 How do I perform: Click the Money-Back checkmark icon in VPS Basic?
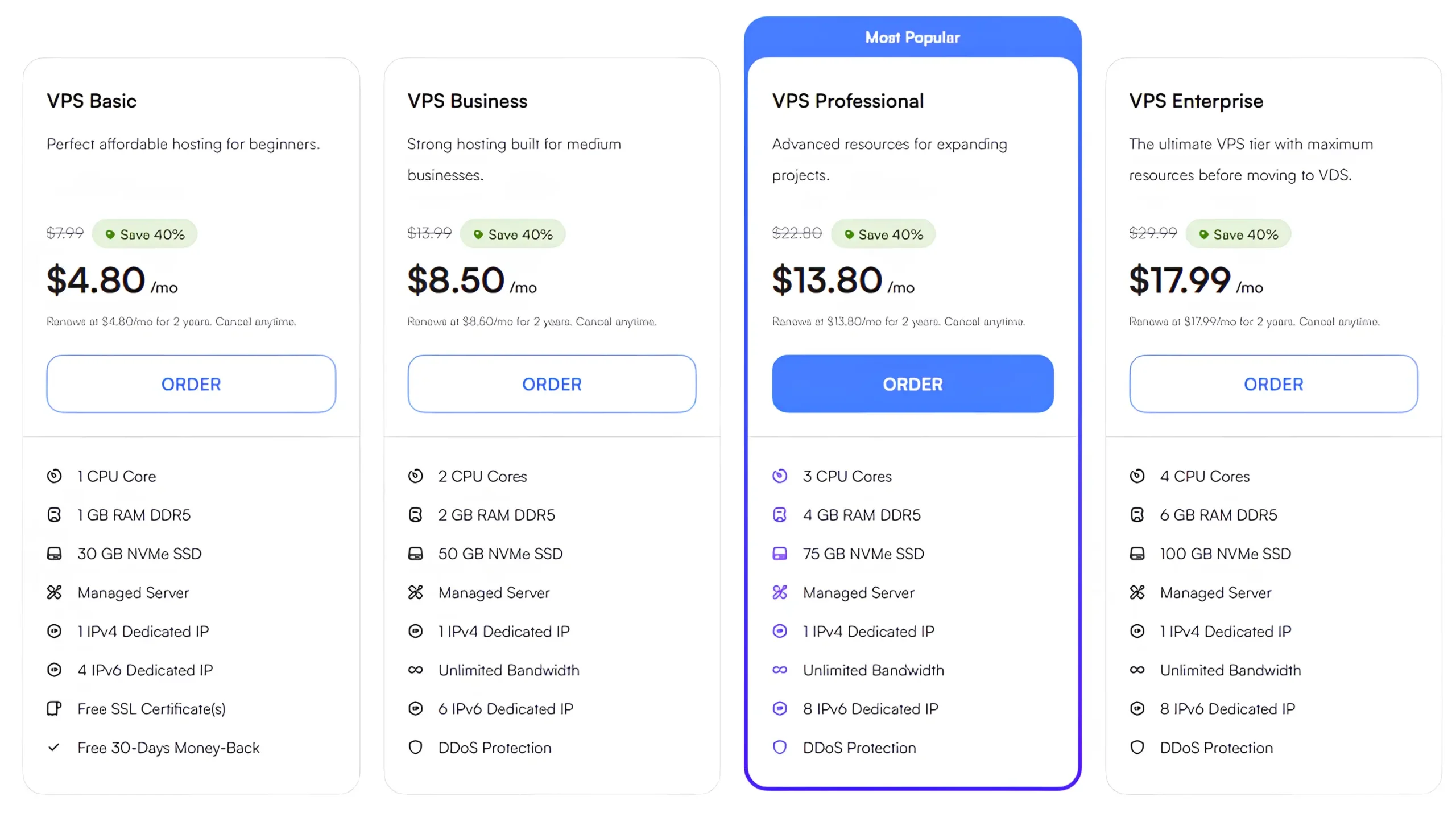(x=54, y=747)
